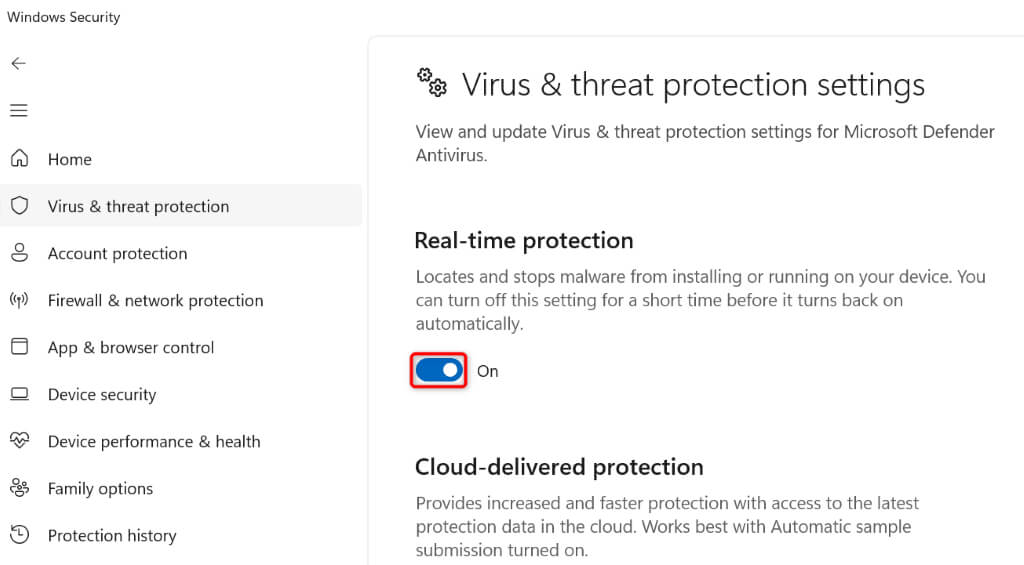Turn off the Real-time protection toggle
Viewport: 1024px width, 565px height.
440,371
